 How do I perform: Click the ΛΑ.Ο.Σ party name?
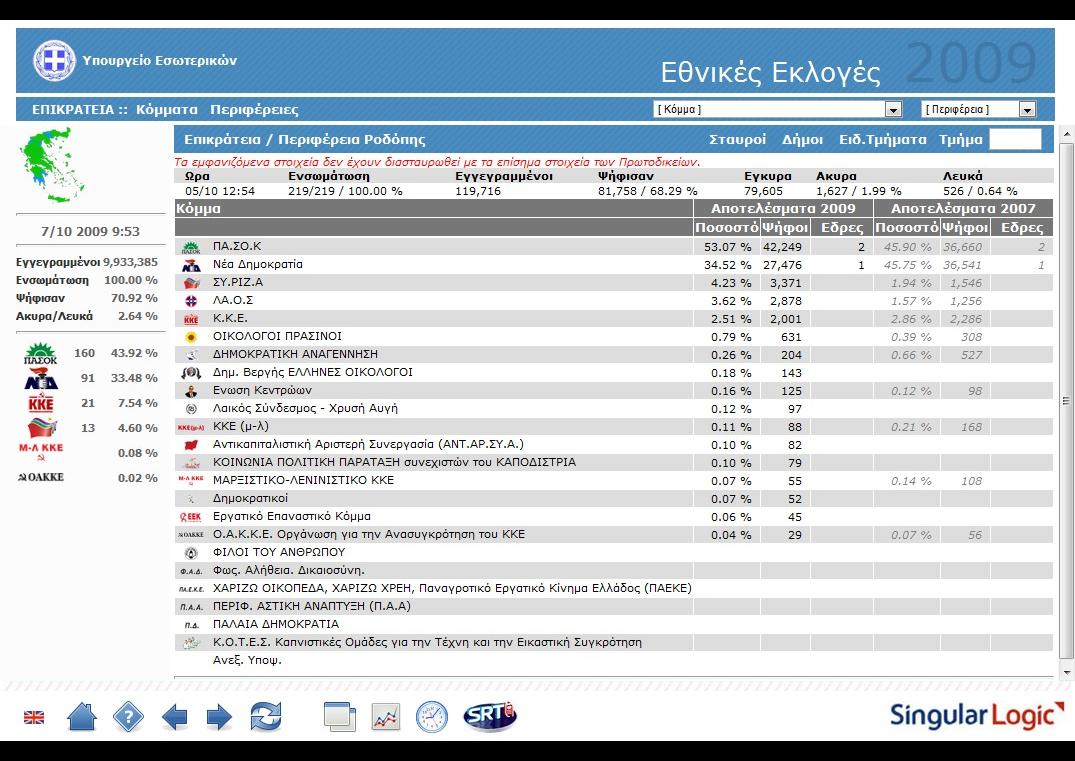(233, 300)
